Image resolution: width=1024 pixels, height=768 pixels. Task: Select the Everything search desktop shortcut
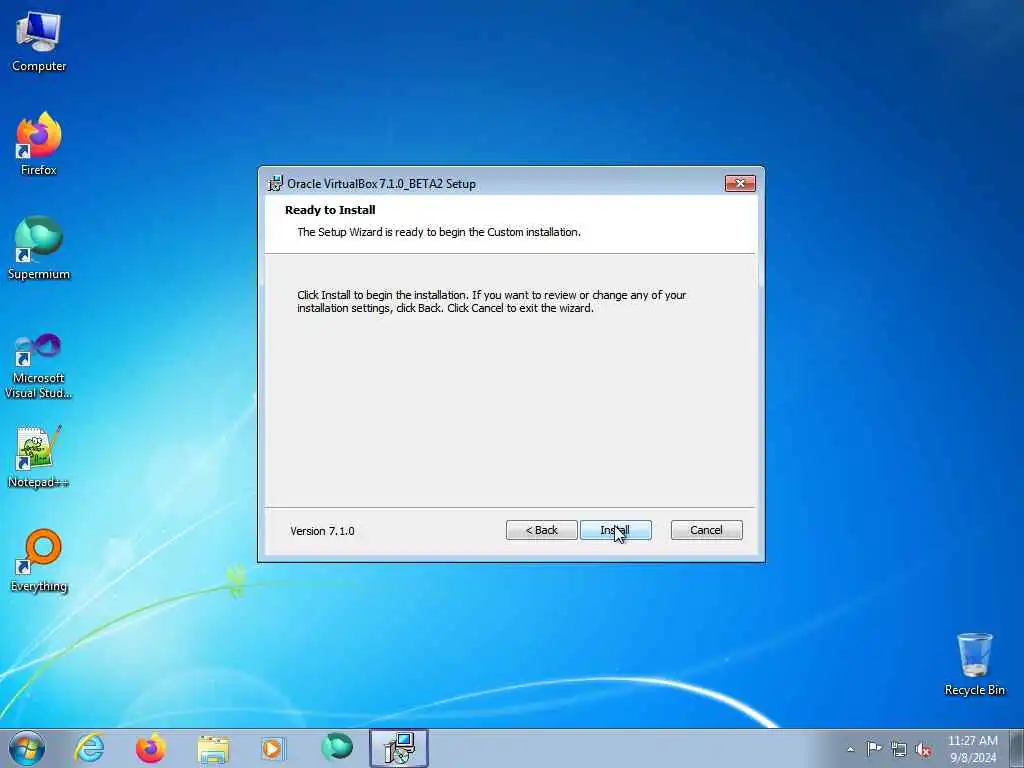click(x=39, y=560)
